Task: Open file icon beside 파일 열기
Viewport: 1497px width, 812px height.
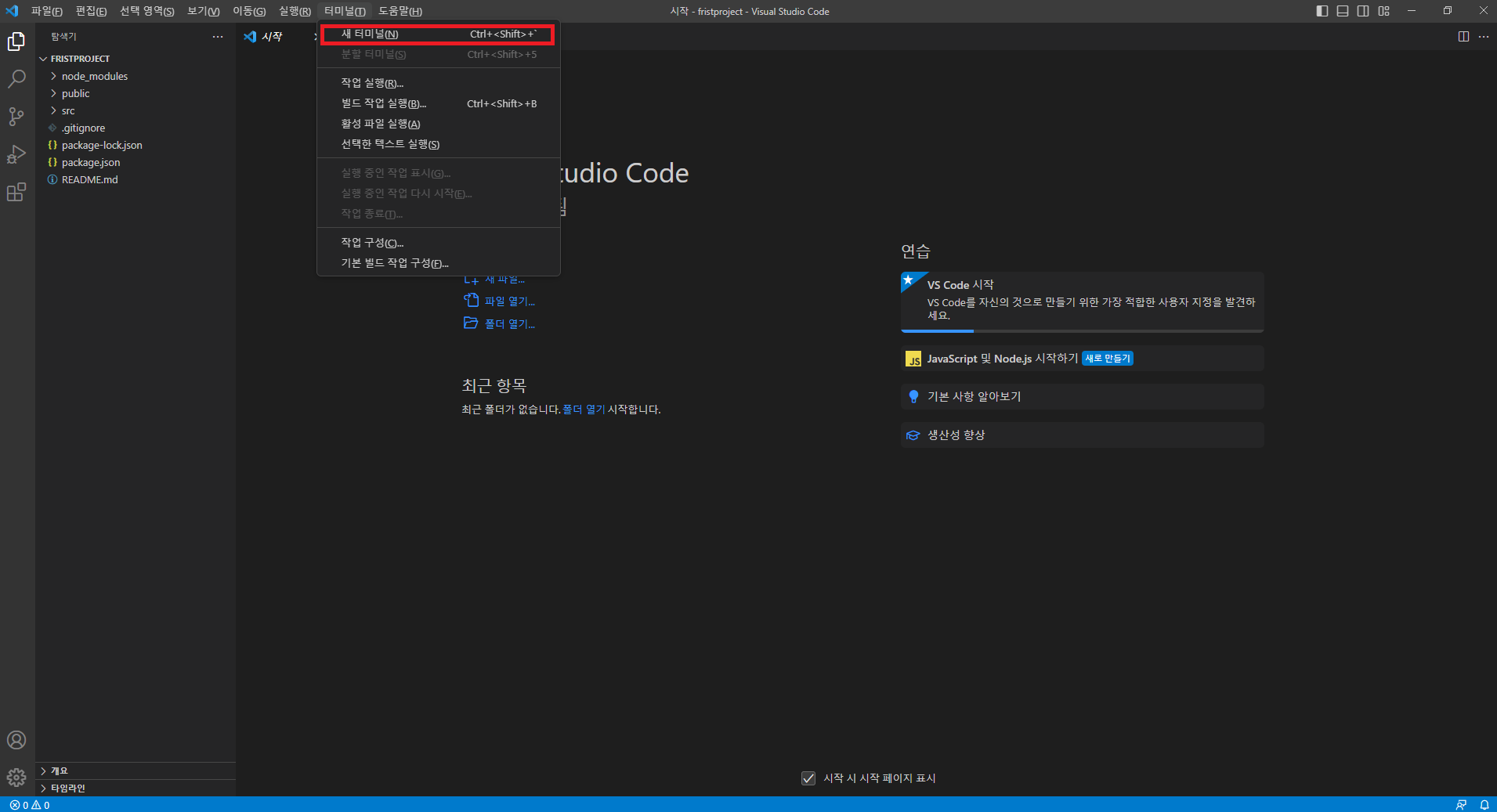Action: click(x=471, y=300)
